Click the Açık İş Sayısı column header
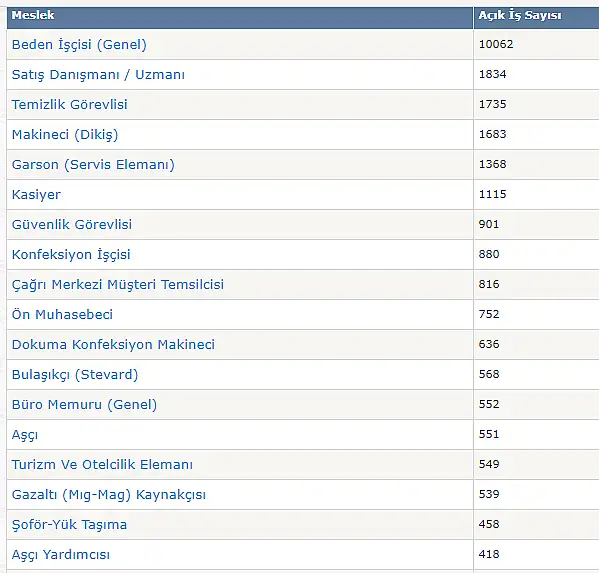 [x=520, y=15]
